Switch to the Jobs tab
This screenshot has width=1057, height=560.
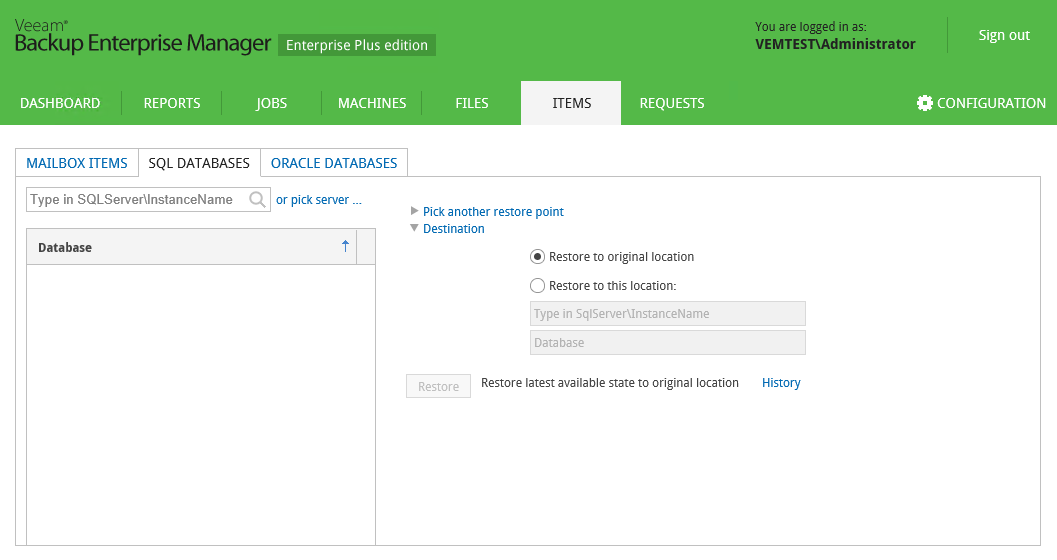click(x=272, y=103)
